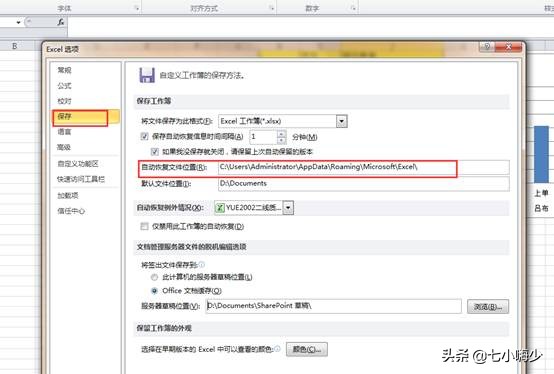
Task: Click the fx insert function icon
Action: (x=61, y=22)
